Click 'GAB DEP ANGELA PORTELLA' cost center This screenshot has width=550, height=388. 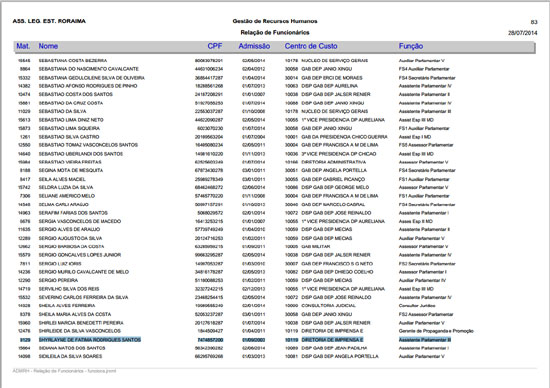(x=334, y=170)
